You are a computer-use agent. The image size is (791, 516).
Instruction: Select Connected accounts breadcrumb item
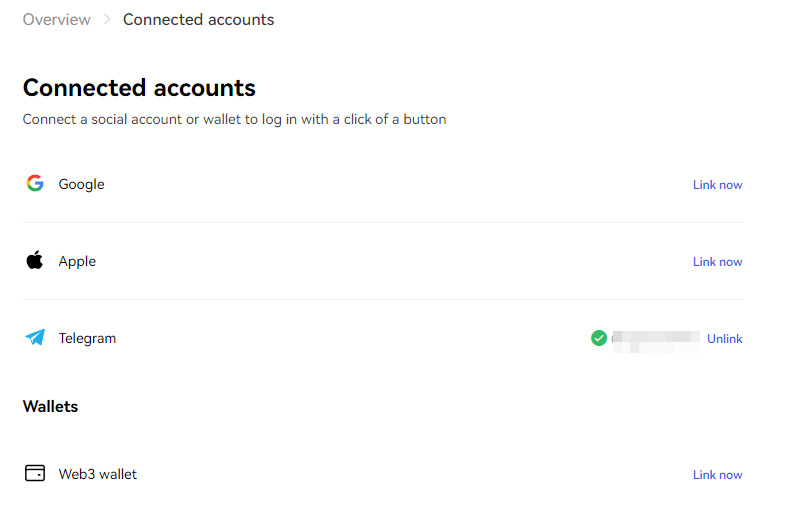pyautogui.click(x=198, y=19)
